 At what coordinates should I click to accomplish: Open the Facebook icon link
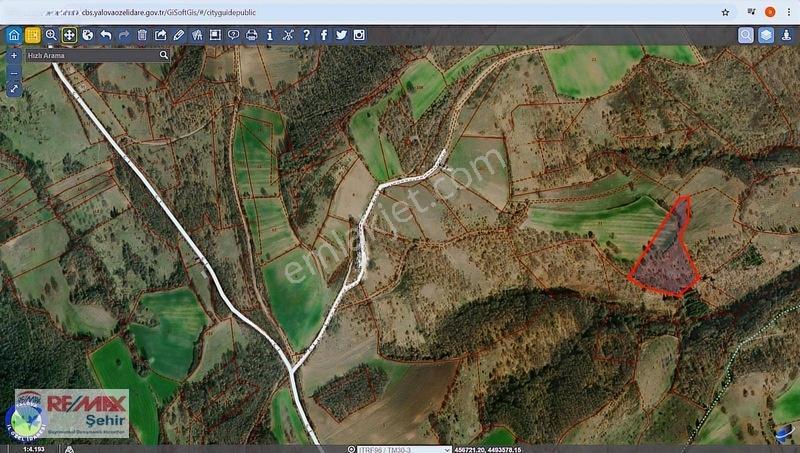[x=324, y=35]
